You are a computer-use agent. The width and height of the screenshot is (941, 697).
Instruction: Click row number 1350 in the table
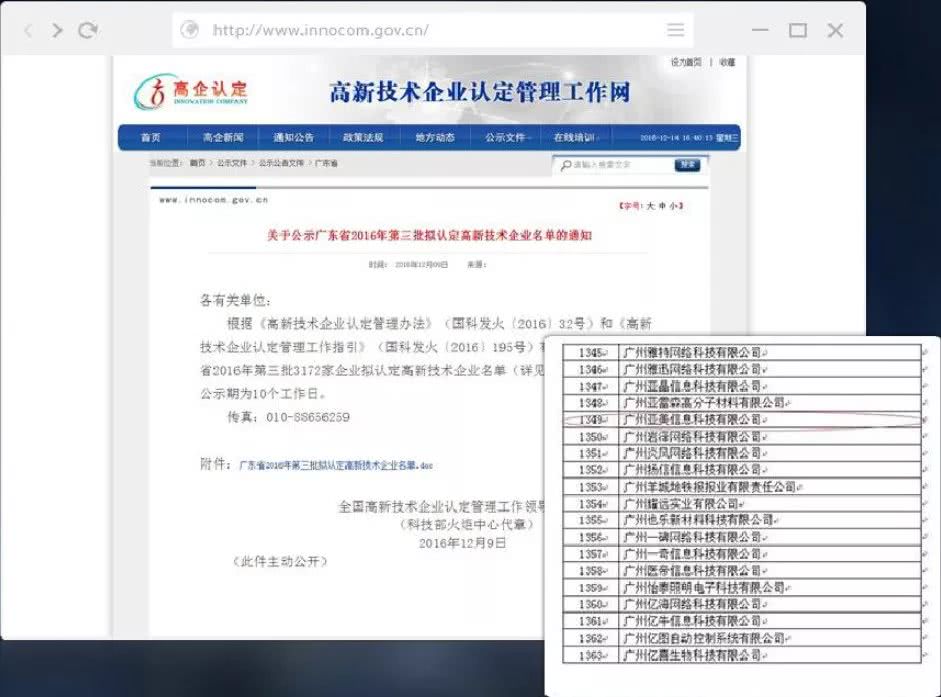(x=591, y=437)
